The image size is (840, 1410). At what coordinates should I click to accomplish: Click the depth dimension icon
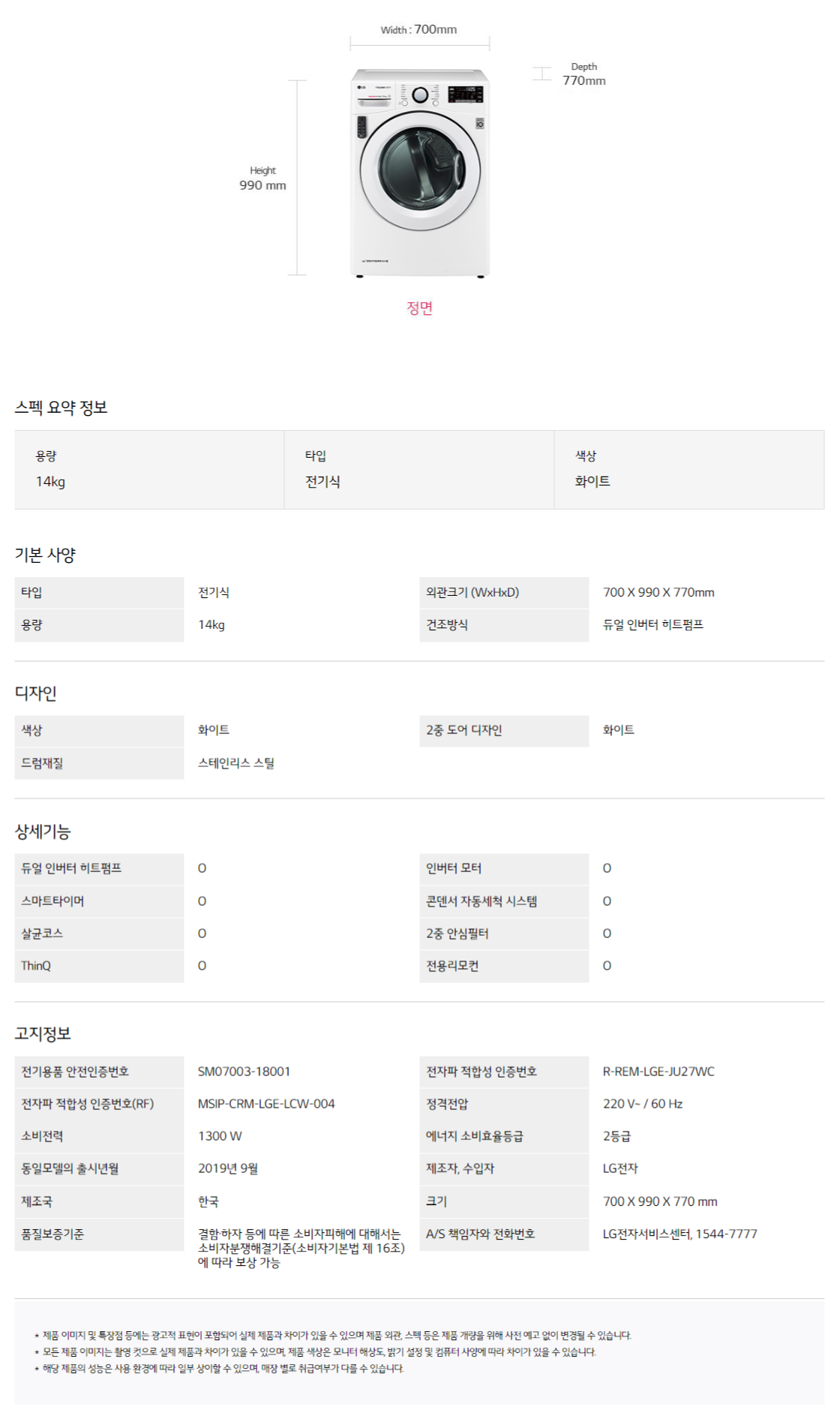541,74
